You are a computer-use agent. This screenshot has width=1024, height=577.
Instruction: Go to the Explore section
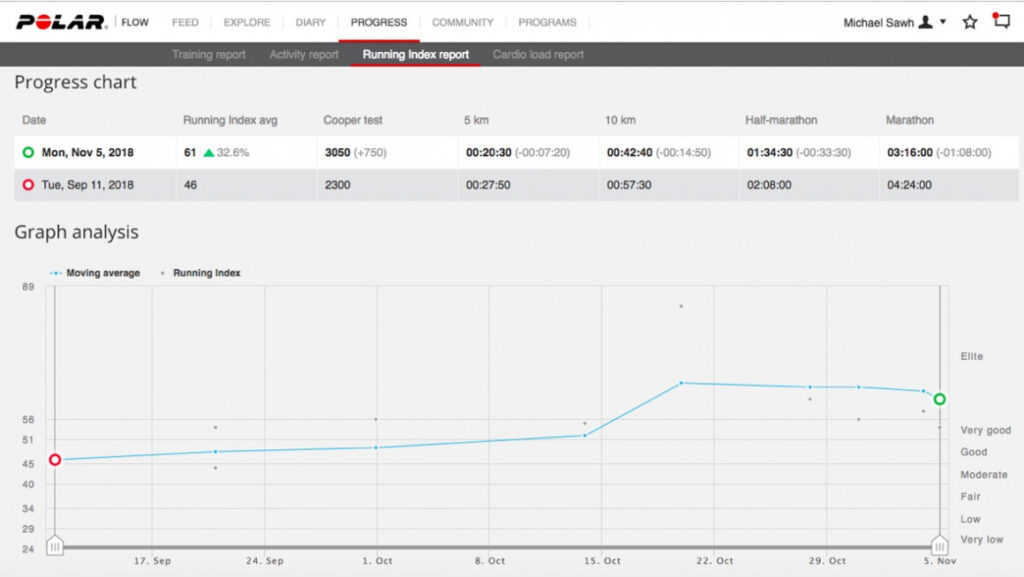[246, 22]
